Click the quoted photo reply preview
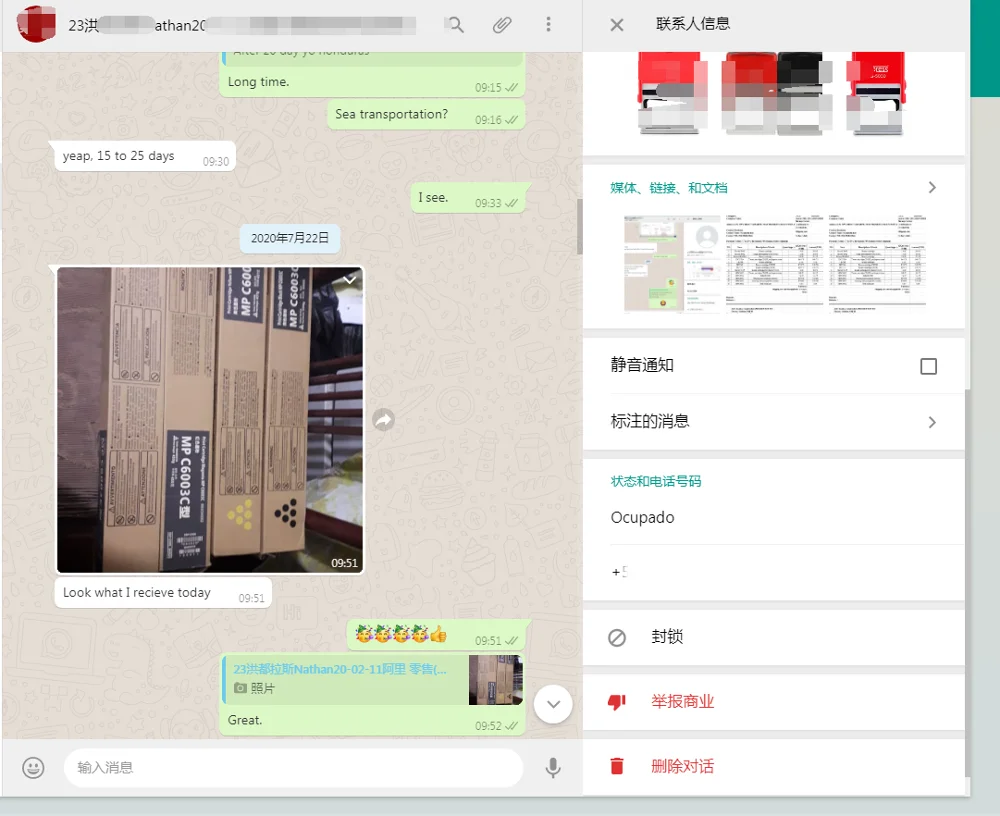This screenshot has height=816, width=1000. point(372,679)
